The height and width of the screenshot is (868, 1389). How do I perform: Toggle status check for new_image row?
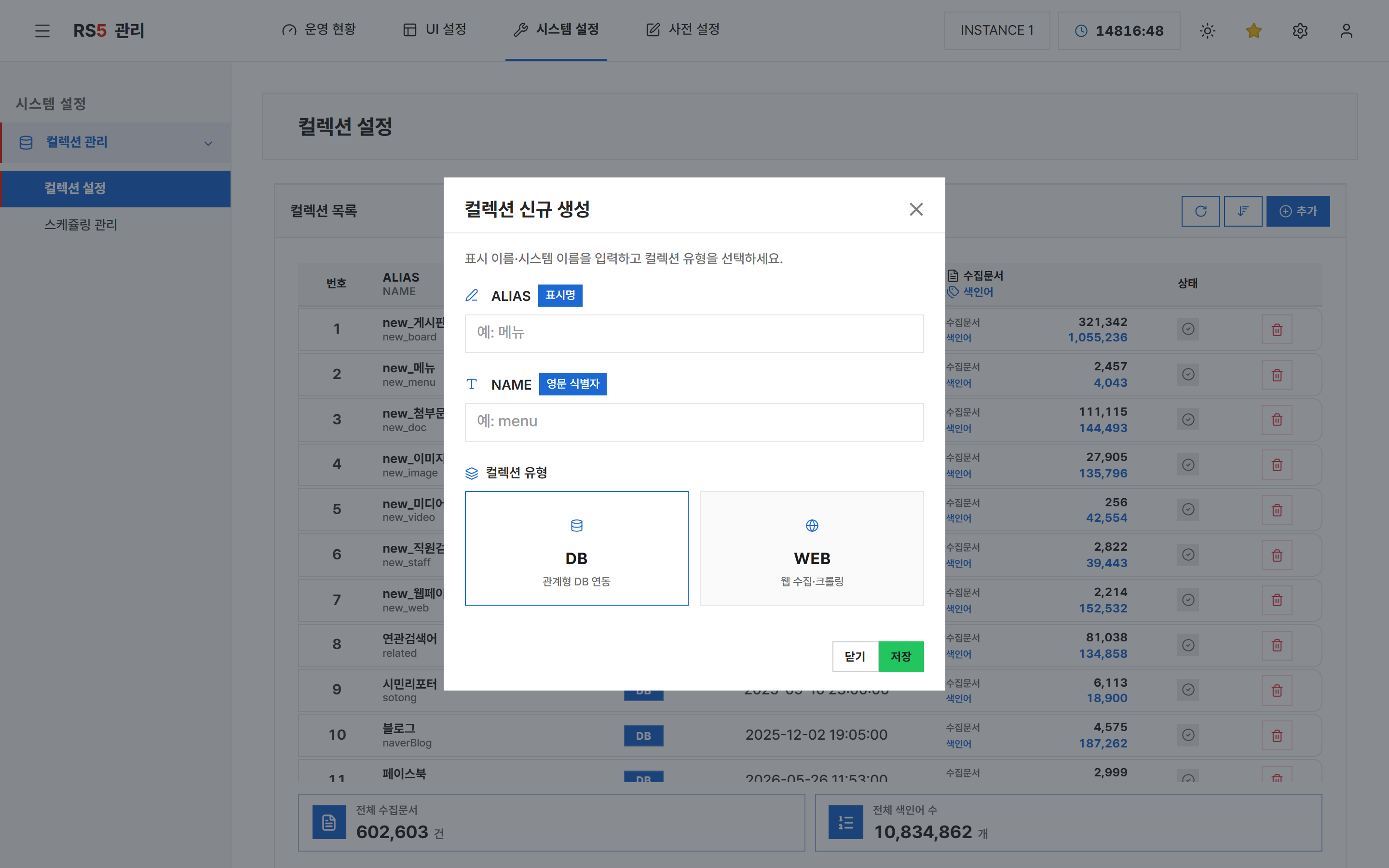(1188, 464)
